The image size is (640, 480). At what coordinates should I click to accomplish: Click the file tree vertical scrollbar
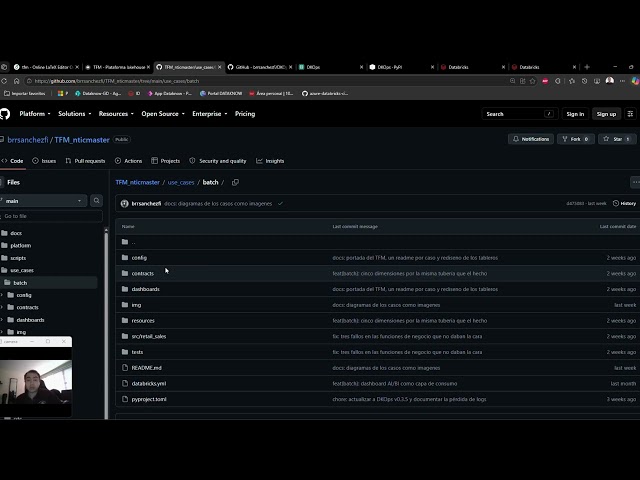click(x=106, y=322)
